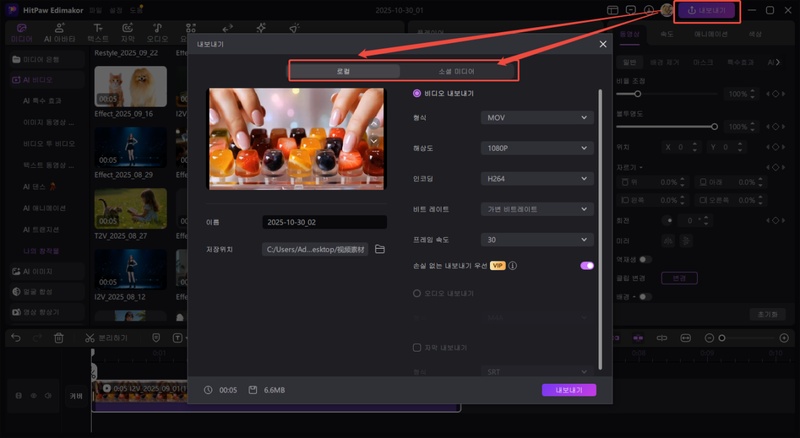
Task: Redo with the timeline redo arrow
Action: point(37,338)
